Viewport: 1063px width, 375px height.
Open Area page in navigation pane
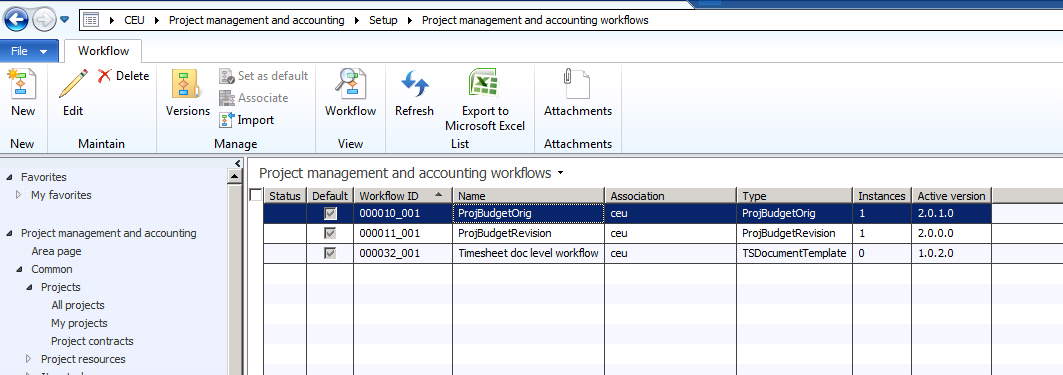pos(56,251)
